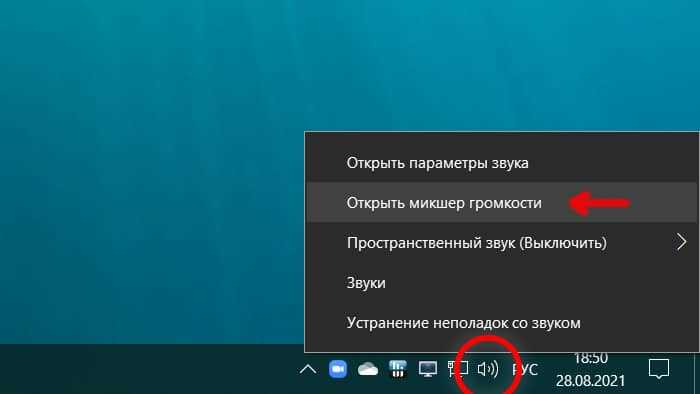700x394 pixels.
Task: Open the clock showing 28.08.2021
Action: pos(590,370)
